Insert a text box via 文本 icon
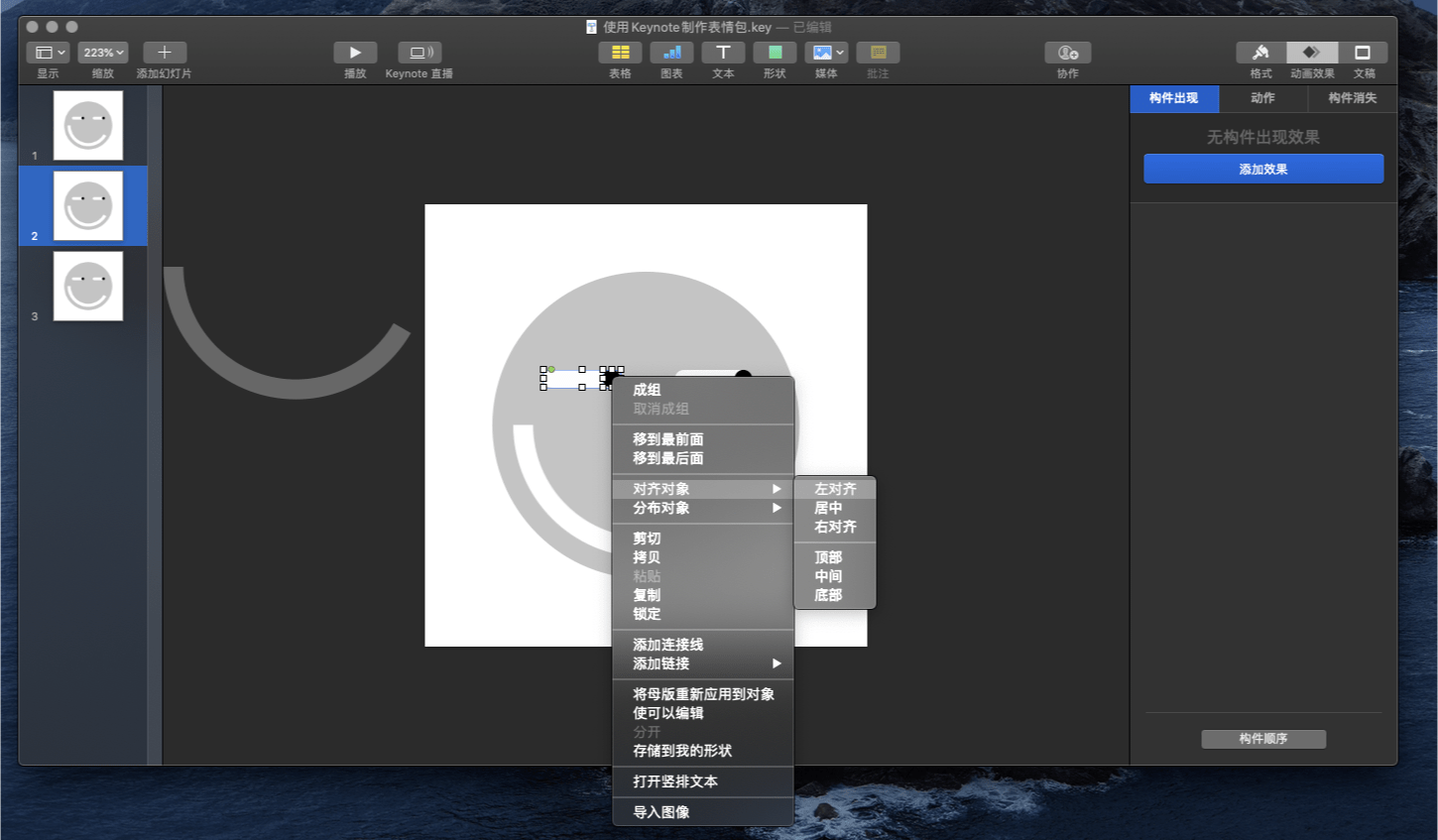 tap(723, 52)
